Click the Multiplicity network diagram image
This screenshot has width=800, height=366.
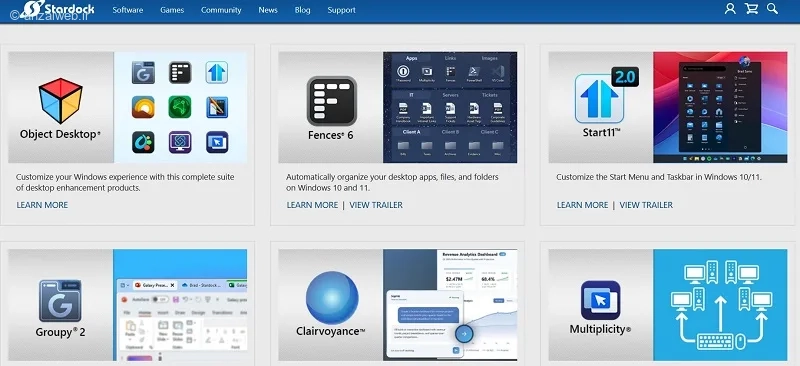(720, 305)
